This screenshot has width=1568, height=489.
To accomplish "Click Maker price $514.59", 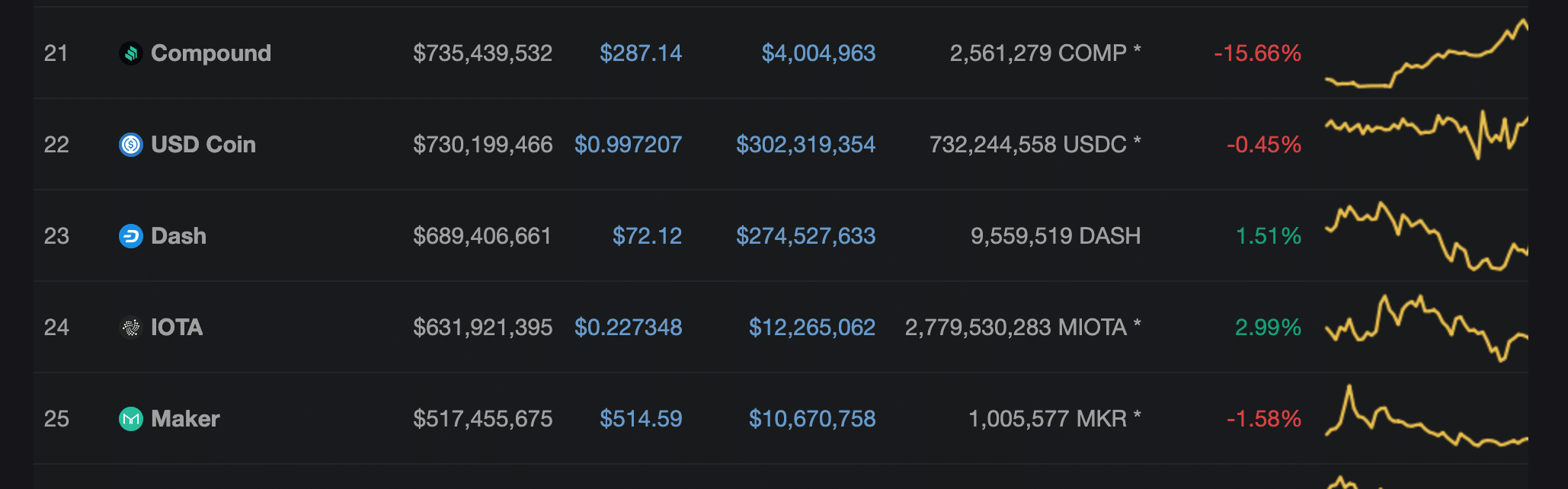I will [x=640, y=419].
